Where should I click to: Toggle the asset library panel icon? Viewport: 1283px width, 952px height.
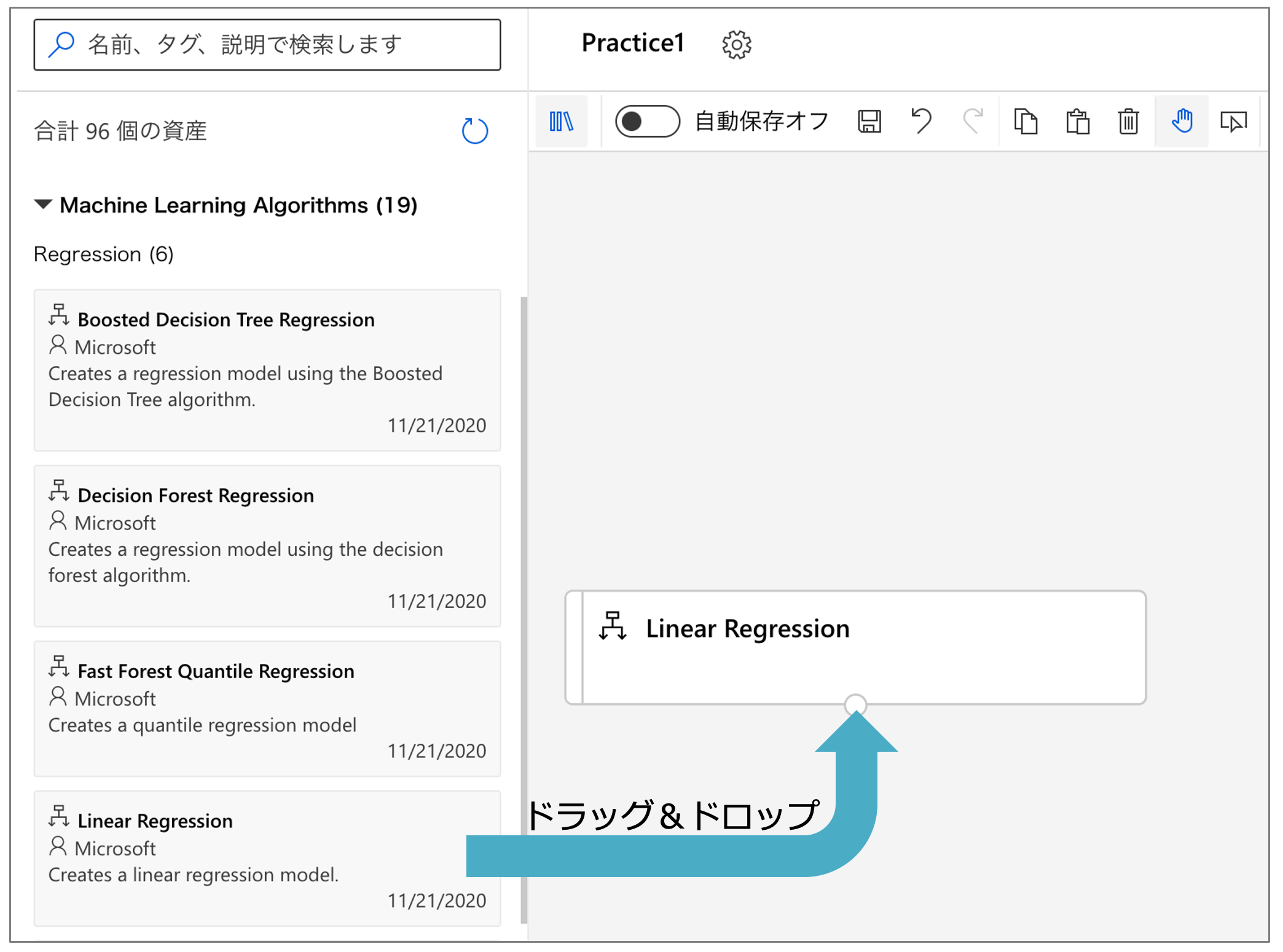click(x=561, y=121)
